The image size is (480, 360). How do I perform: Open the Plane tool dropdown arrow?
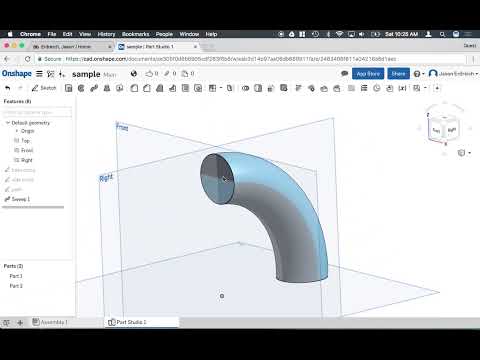coord(425,88)
